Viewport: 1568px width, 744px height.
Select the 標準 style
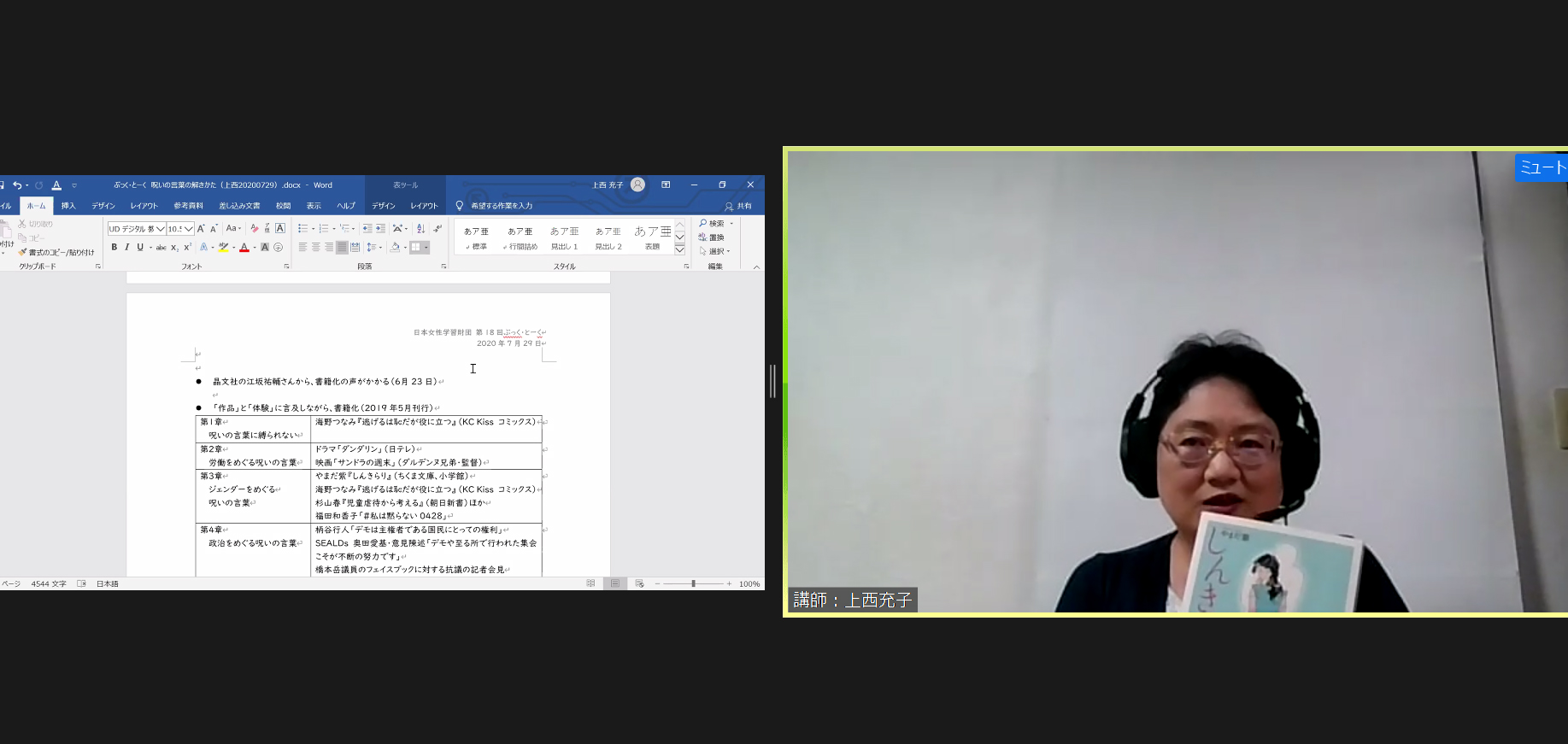click(x=477, y=237)
